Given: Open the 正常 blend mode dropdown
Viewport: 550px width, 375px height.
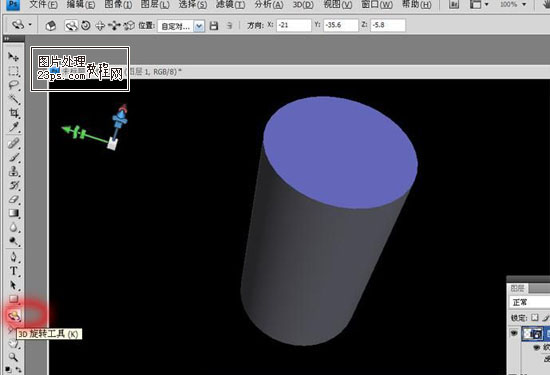Looking at the screenshot, I should pos(529,302).
